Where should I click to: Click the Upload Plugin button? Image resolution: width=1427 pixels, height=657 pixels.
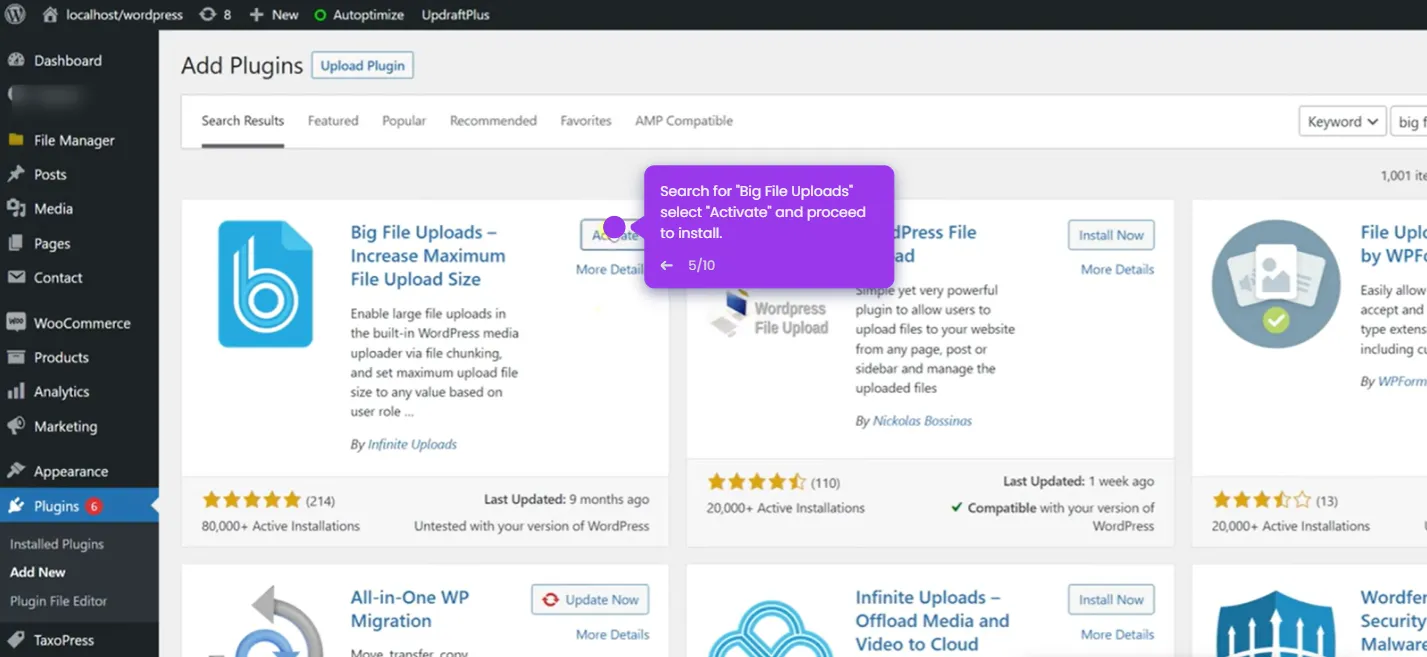point(362,66)
